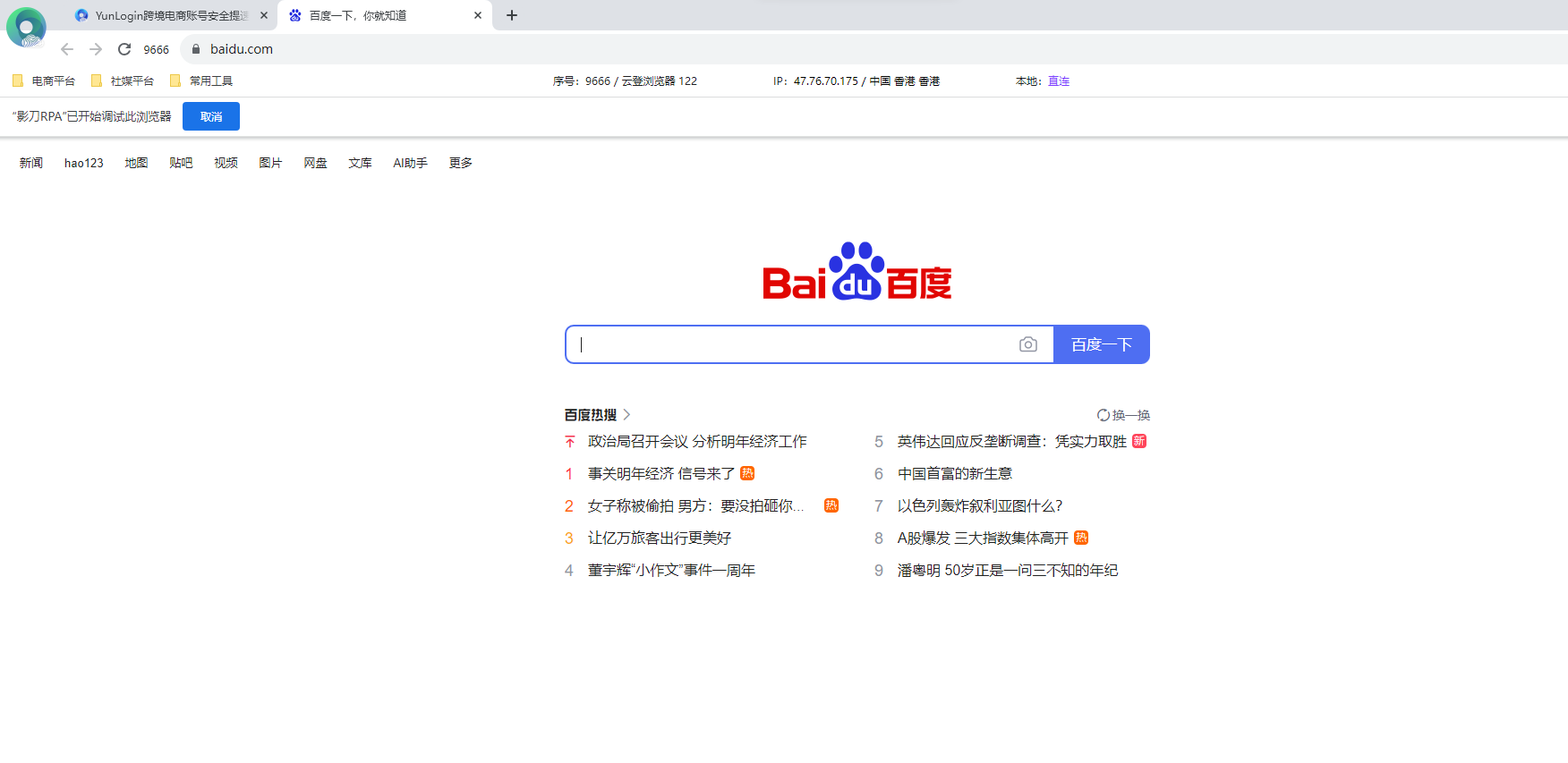Open 图片 in the top navigation
Viewport: 1568px width, 763px height.
270,163
